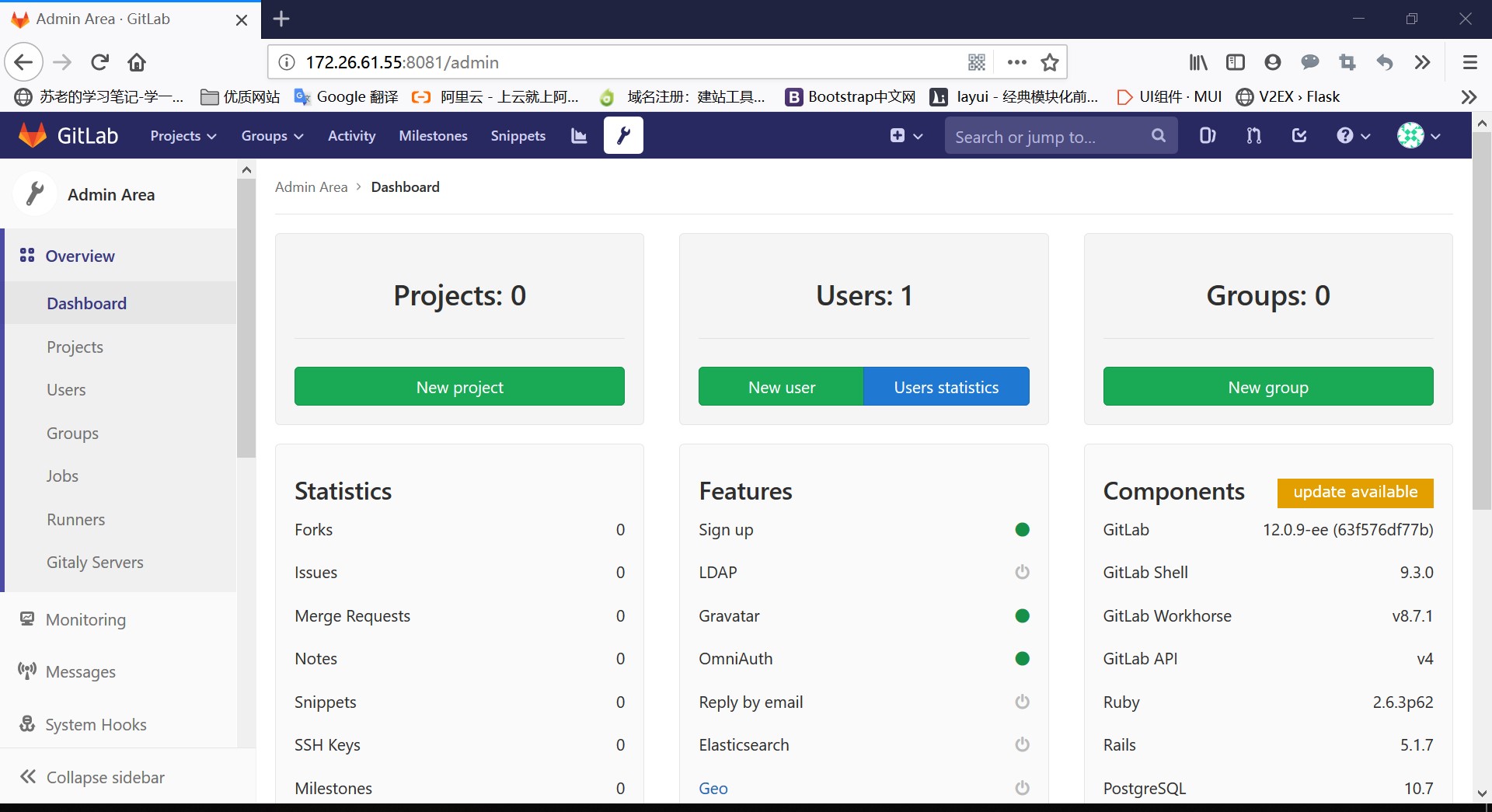The width and height of the screenshot is (1492, 812).
Task: Click the undo arrow toolbar icon
Action: coord(1385,62)
